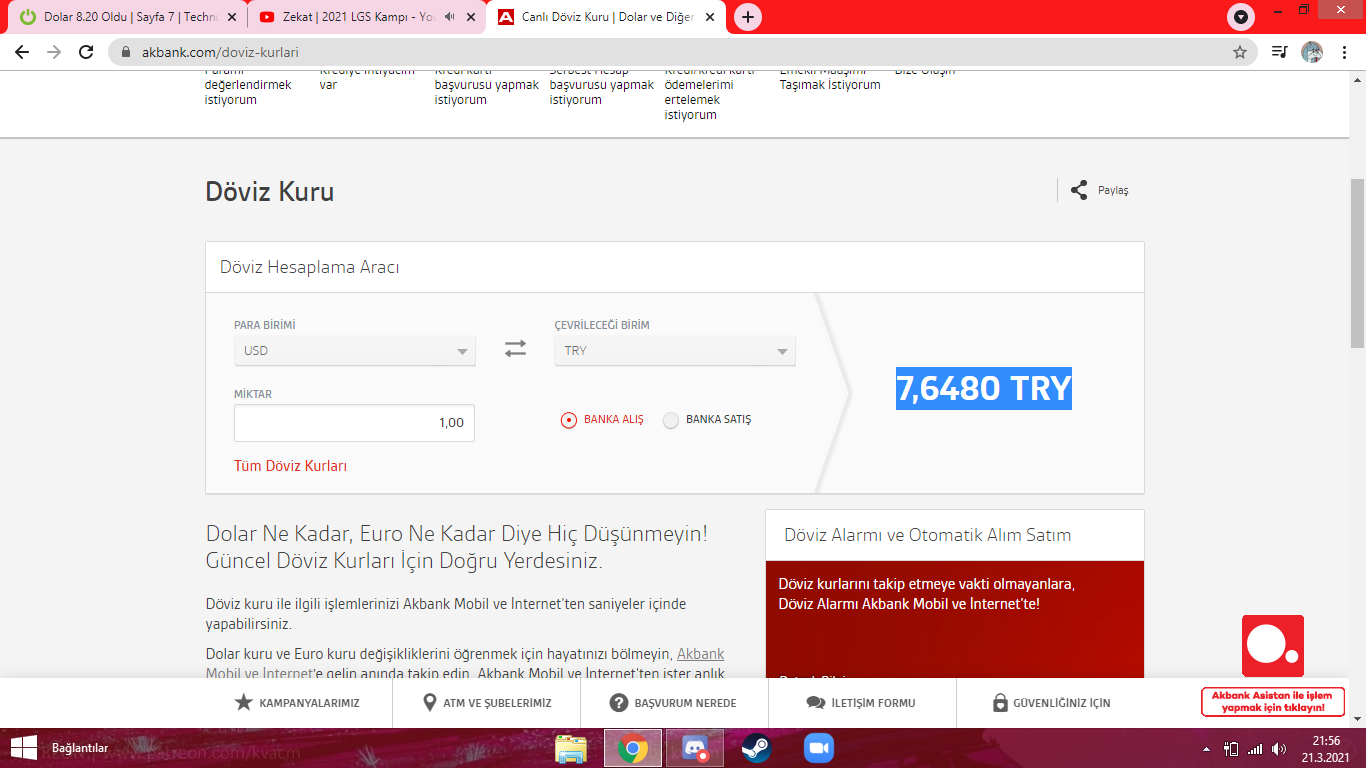Click the Paylaş share icon
The width and height of the screenshot is (1366, 768).
click(1079, 190)
